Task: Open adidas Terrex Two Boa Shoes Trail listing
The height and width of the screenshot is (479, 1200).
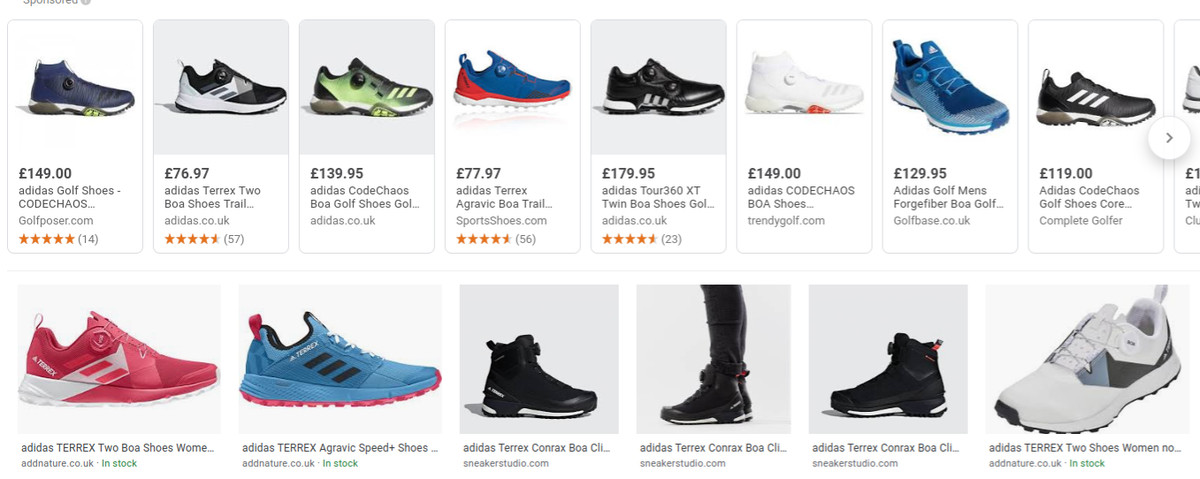Action: tap(212, 197)
